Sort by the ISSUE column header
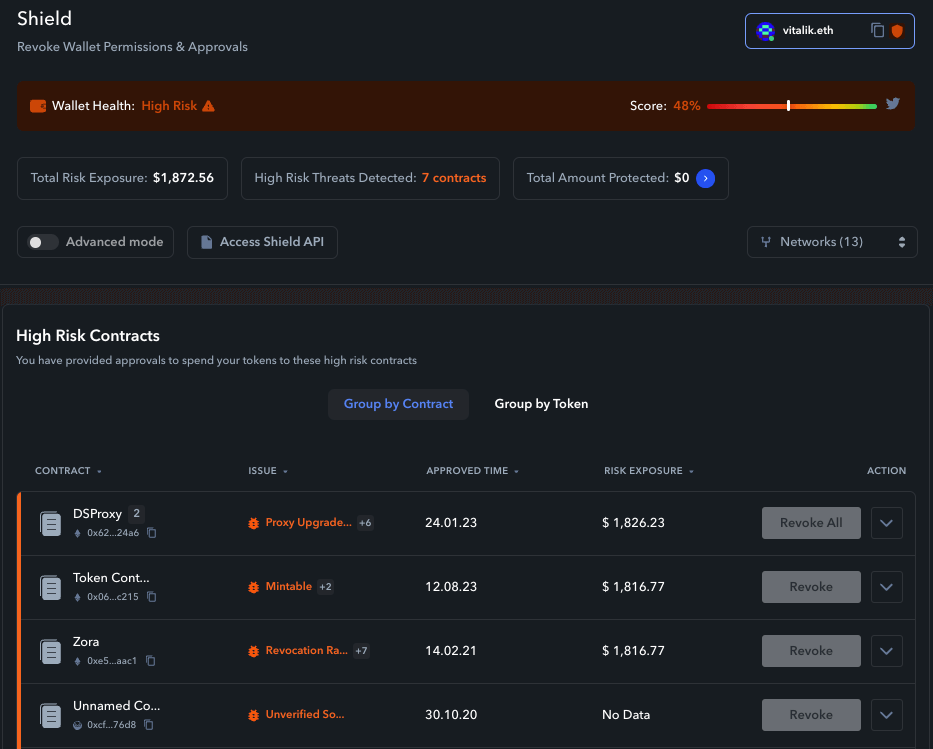Image resolution: width=933 pixels, height=749 pixels. pyautogui.click(x=268, y=471)
